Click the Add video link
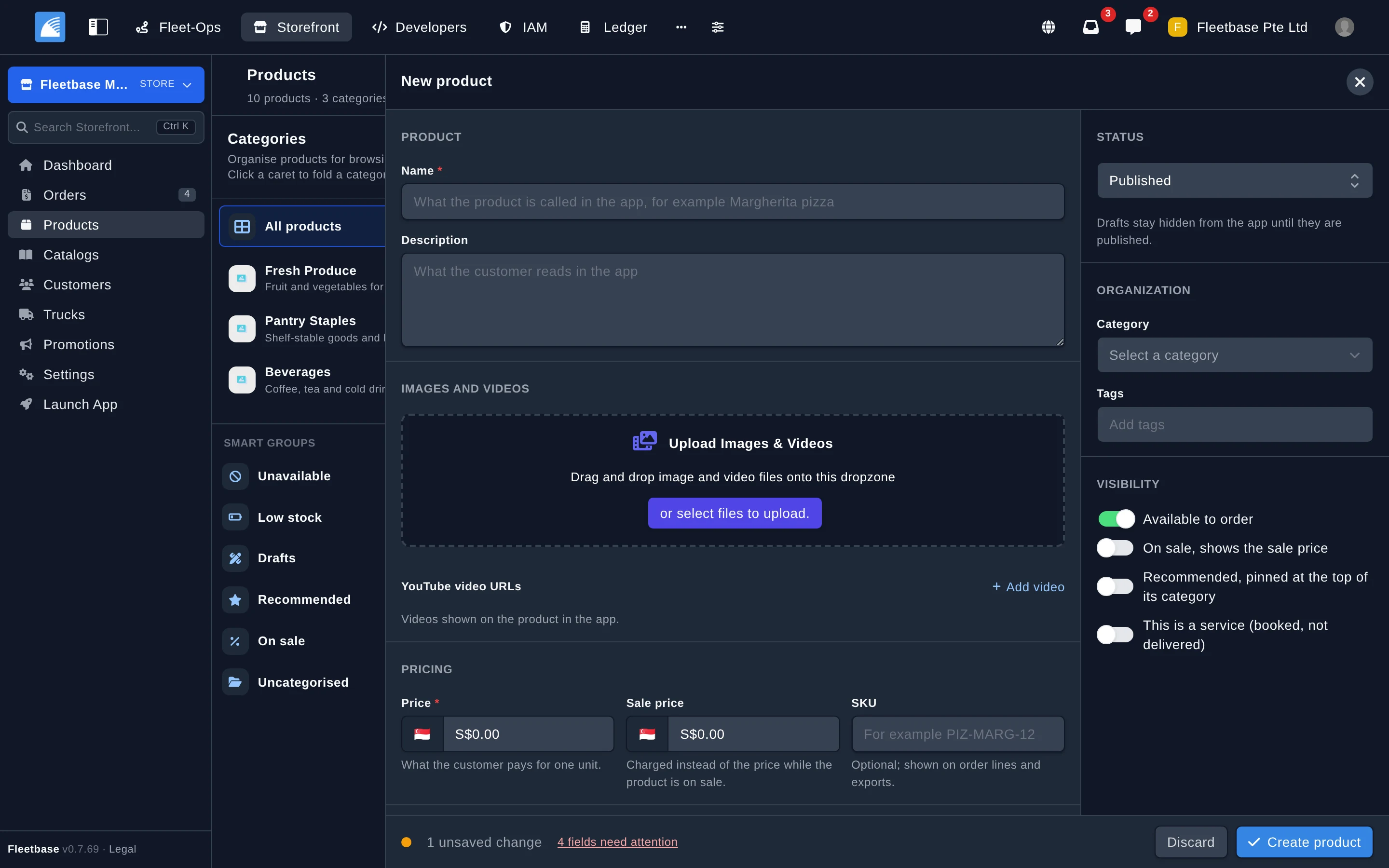 [x=1028, y=587]
